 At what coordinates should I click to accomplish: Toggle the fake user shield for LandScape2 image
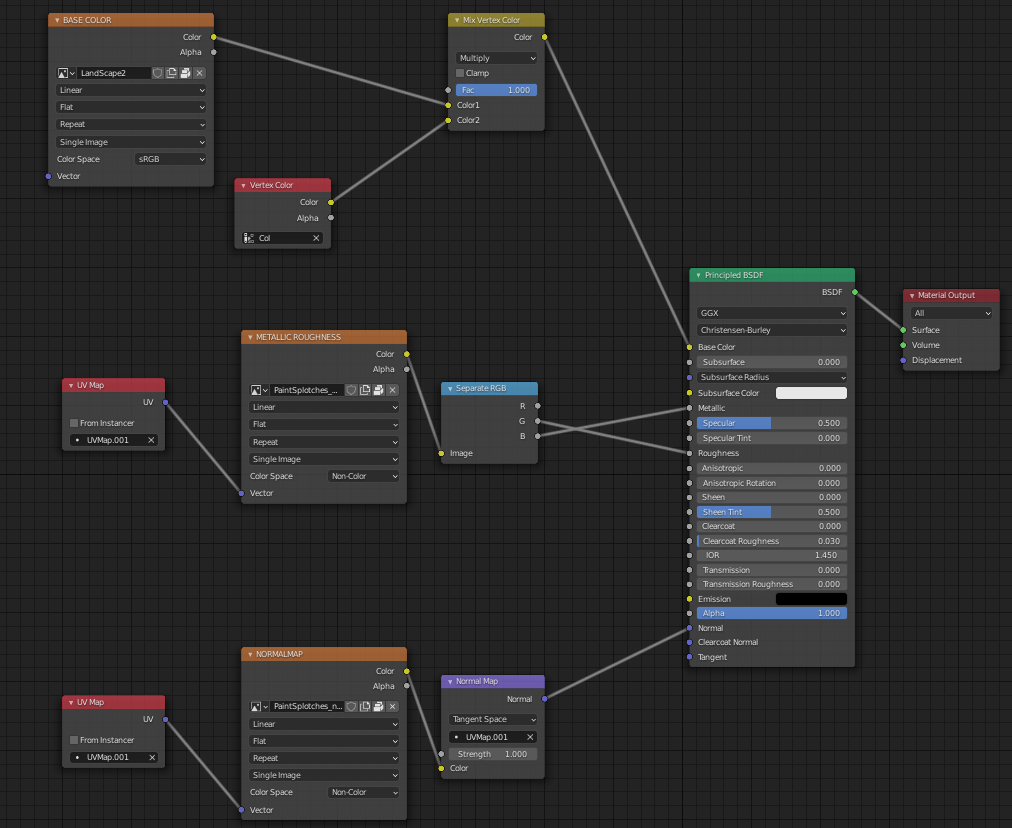(x=158, y=72)
